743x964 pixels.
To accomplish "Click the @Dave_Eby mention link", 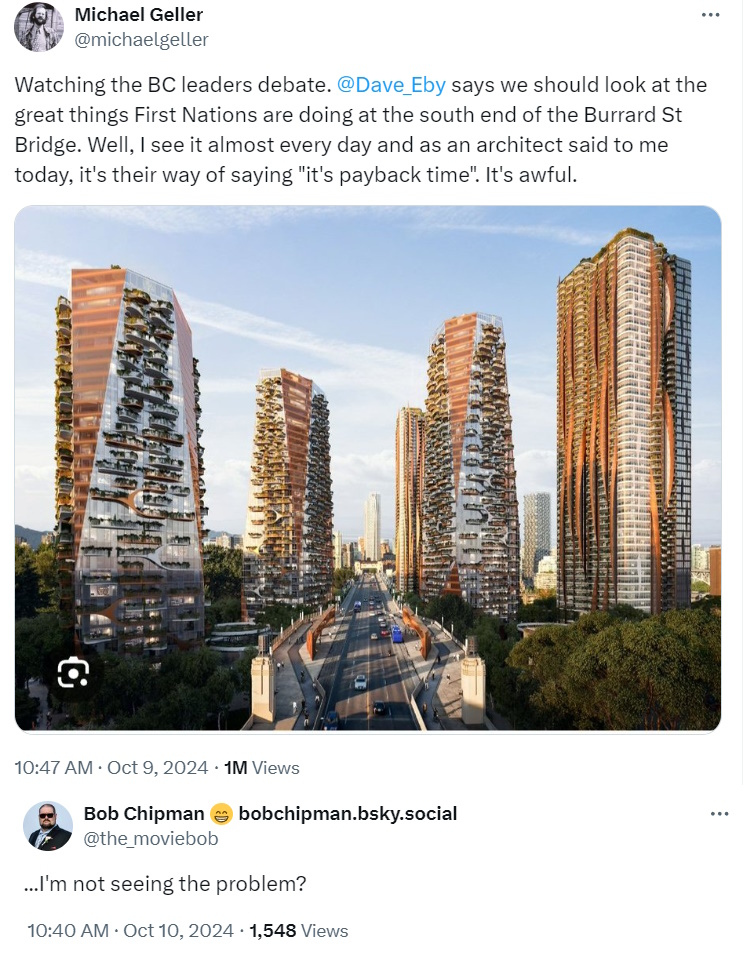I will point(391,84).
